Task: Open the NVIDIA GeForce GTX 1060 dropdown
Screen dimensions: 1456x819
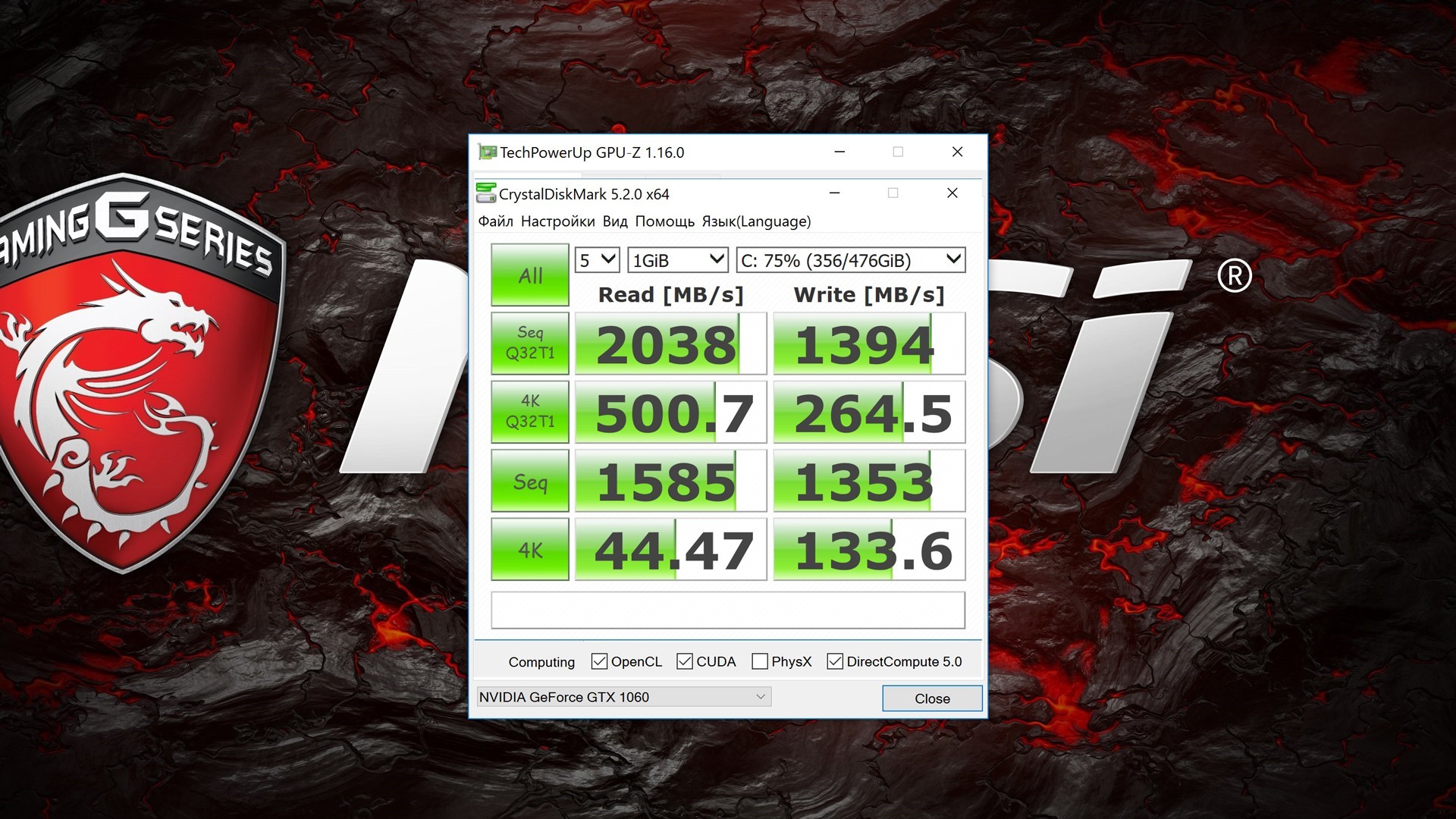Action: (623, 697)
